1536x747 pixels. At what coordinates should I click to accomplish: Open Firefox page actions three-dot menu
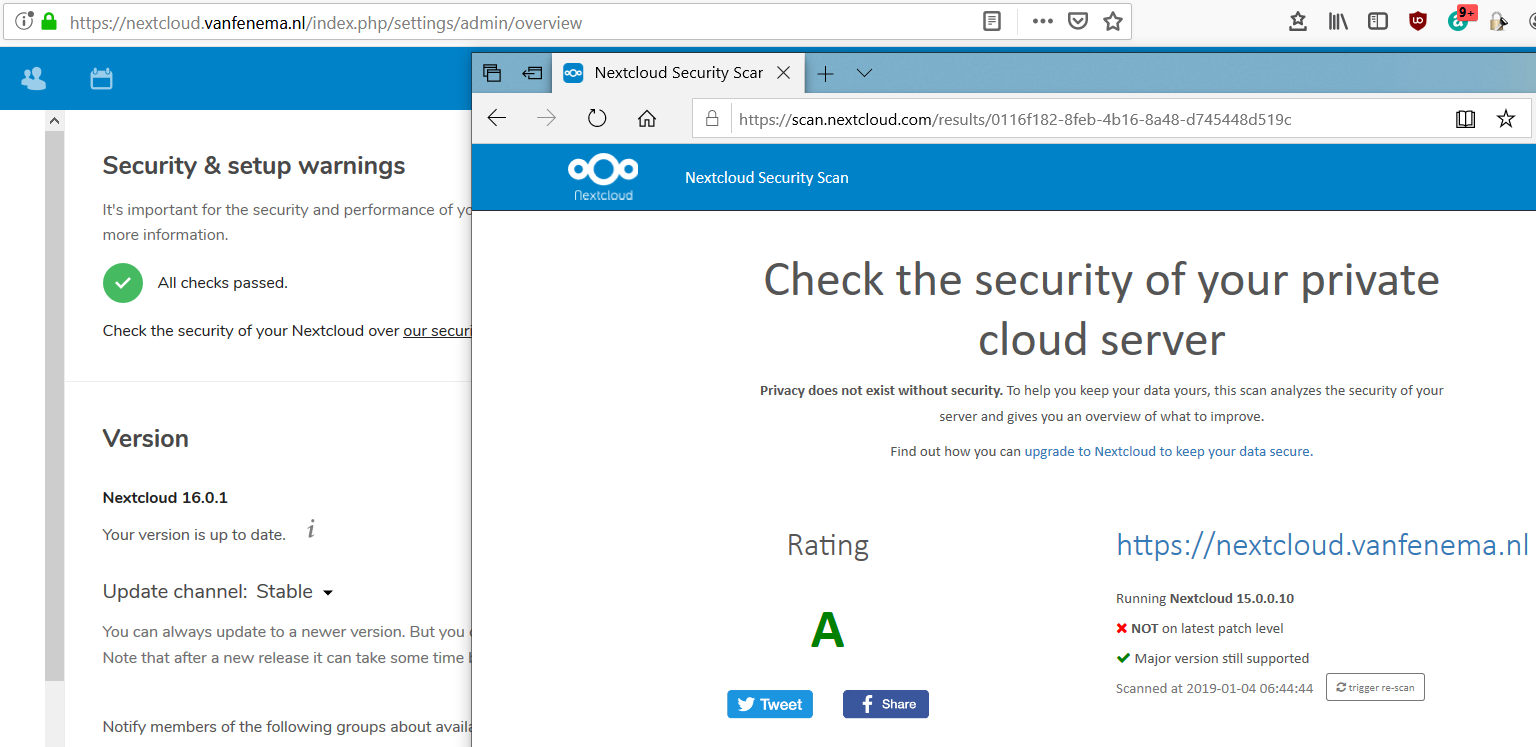pos(1042,21)
